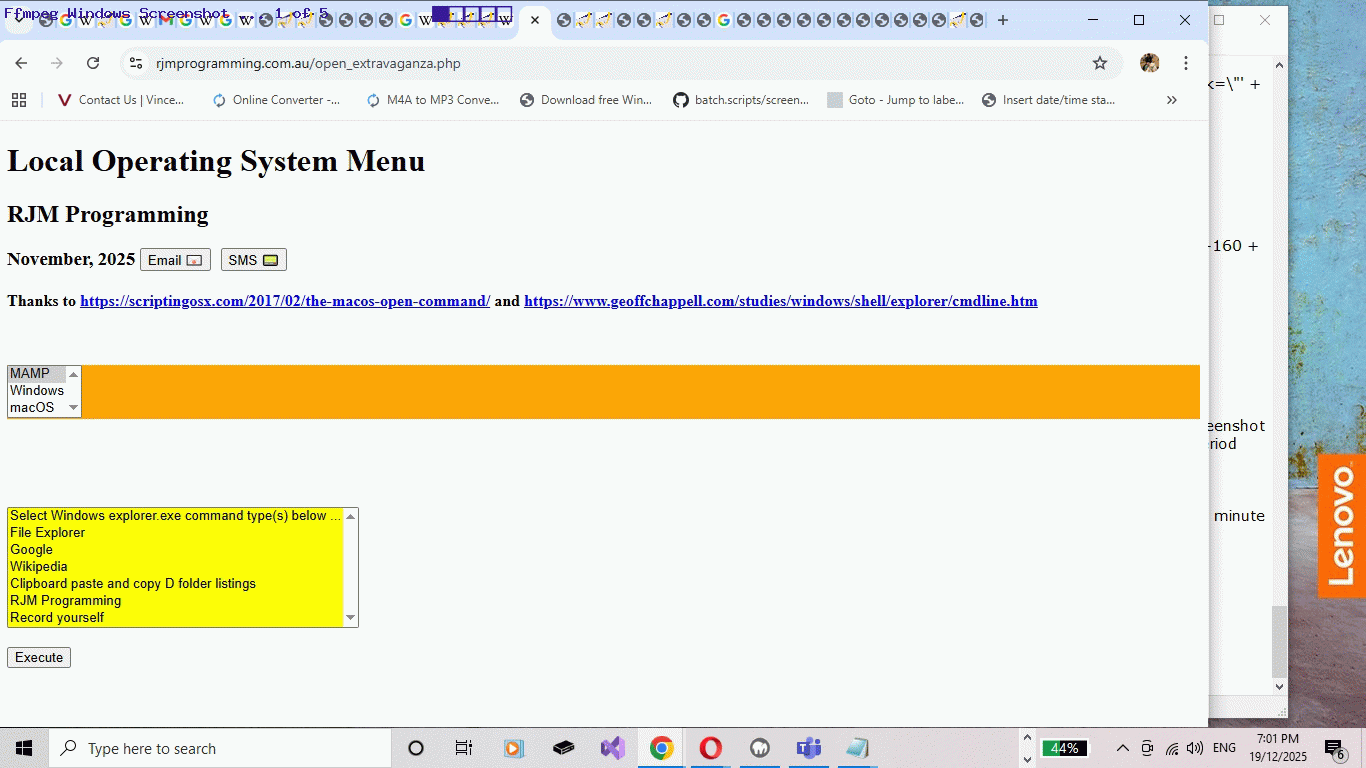Image resolution: width=1366 pixels, height=768 pixels.
Task: Click the bookmark star in the address bar
Action: click(x=1100, y=62)
